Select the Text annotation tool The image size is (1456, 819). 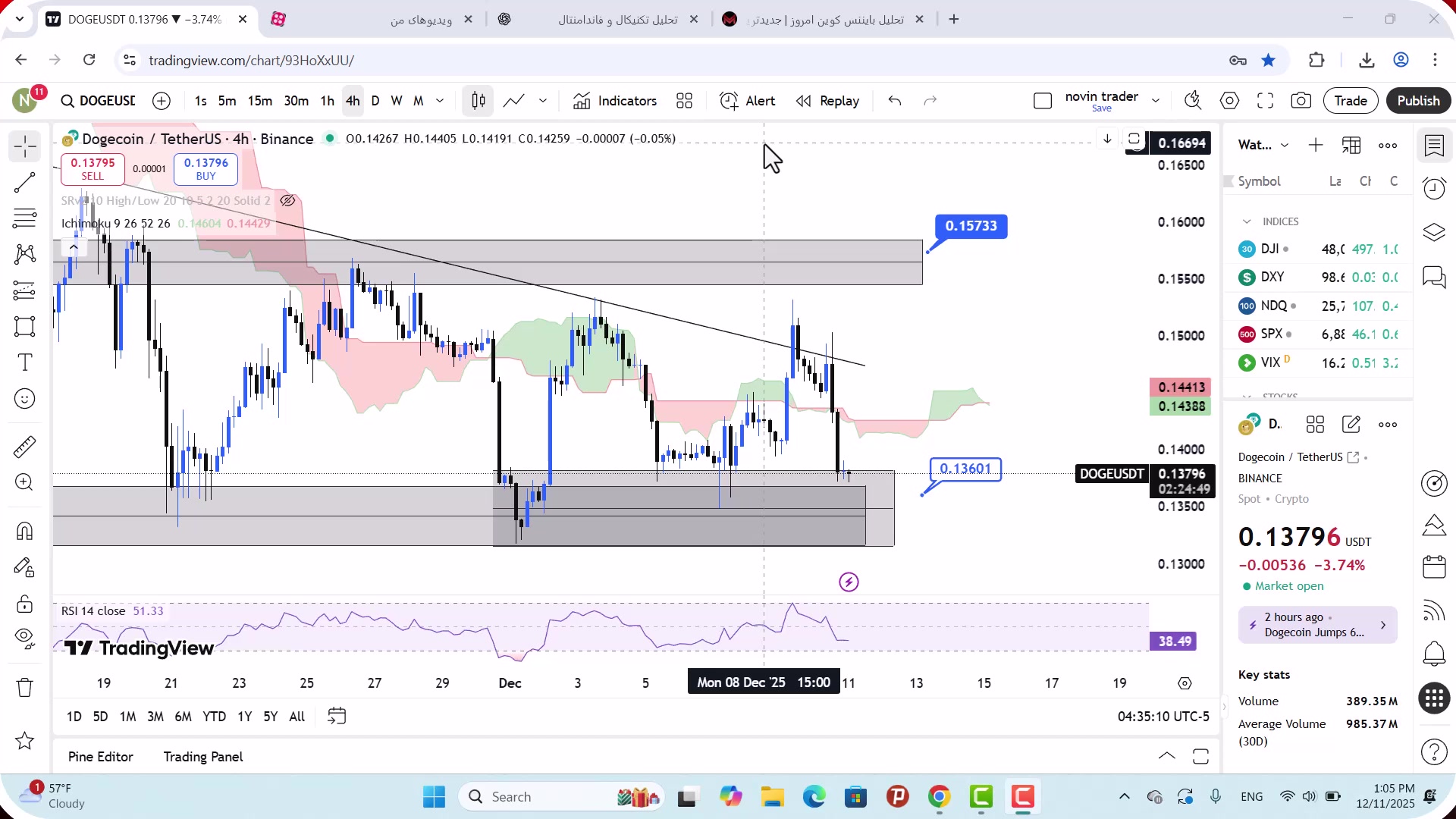pos(24,362)
